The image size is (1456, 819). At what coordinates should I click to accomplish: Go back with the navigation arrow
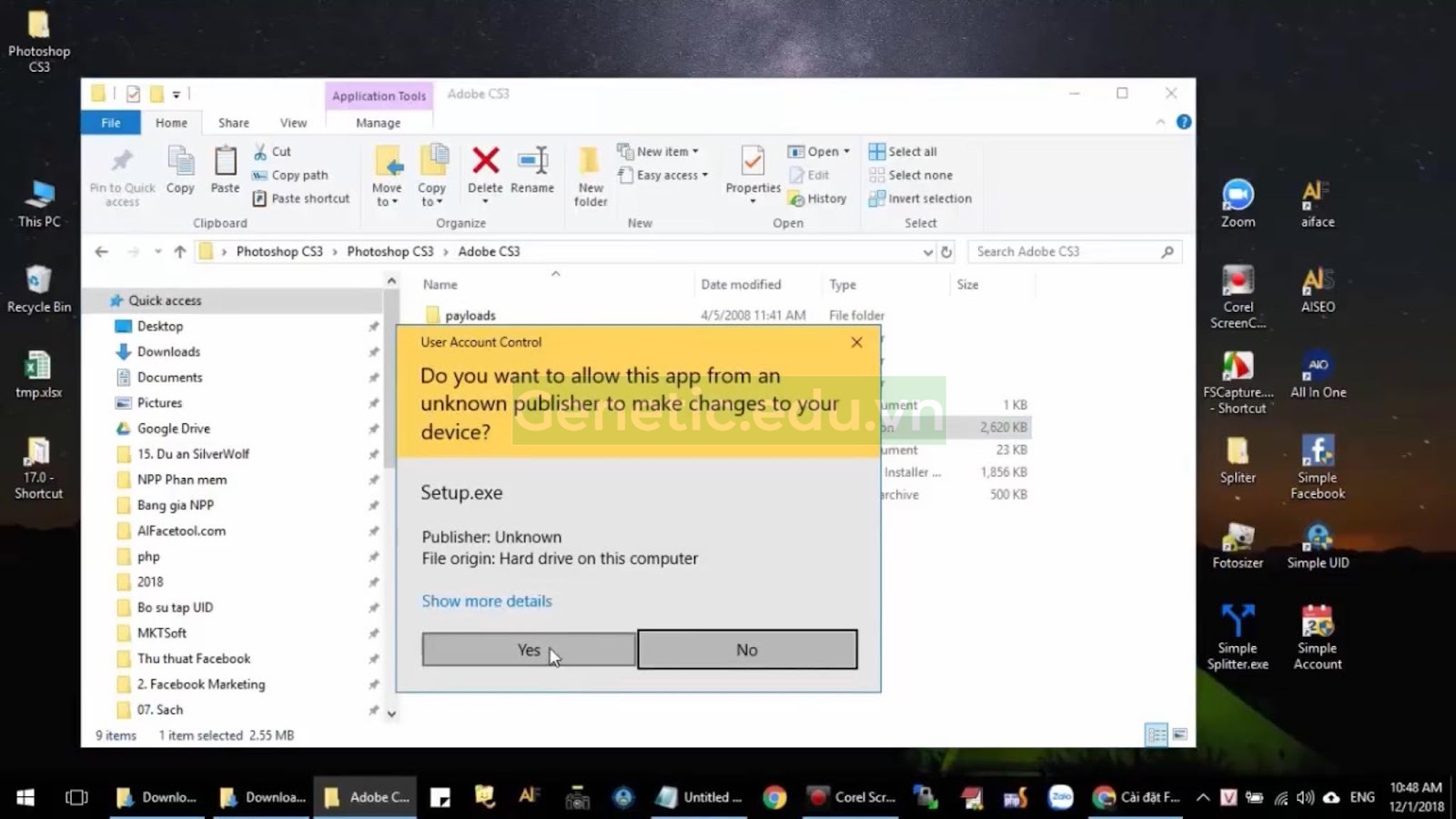coord(102,252)
